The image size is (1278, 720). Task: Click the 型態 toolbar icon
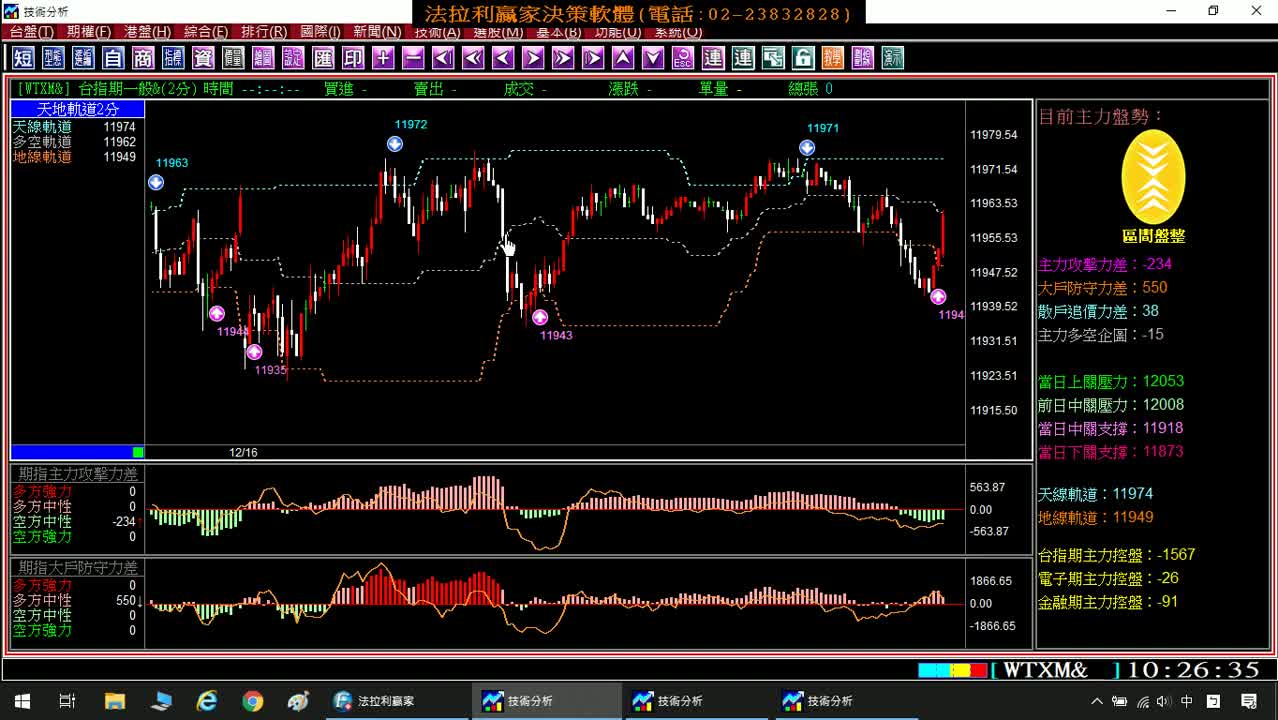53,57
